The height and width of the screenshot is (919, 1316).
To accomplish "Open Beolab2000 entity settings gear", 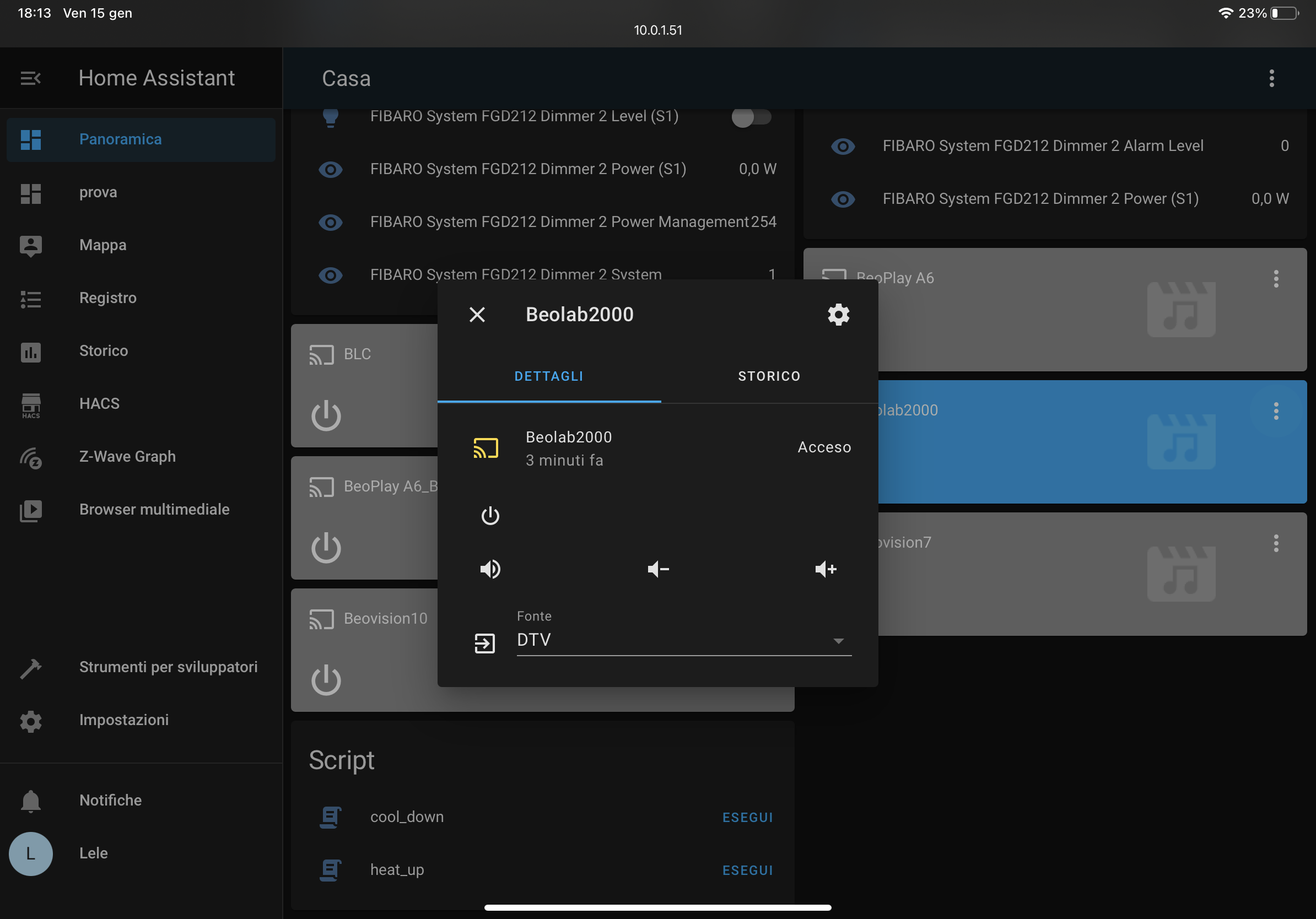I will point(838,315).
